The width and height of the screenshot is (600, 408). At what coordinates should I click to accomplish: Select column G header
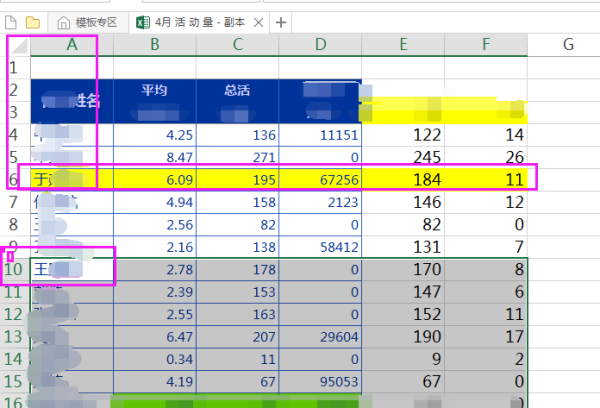click(x=566, y=44)
